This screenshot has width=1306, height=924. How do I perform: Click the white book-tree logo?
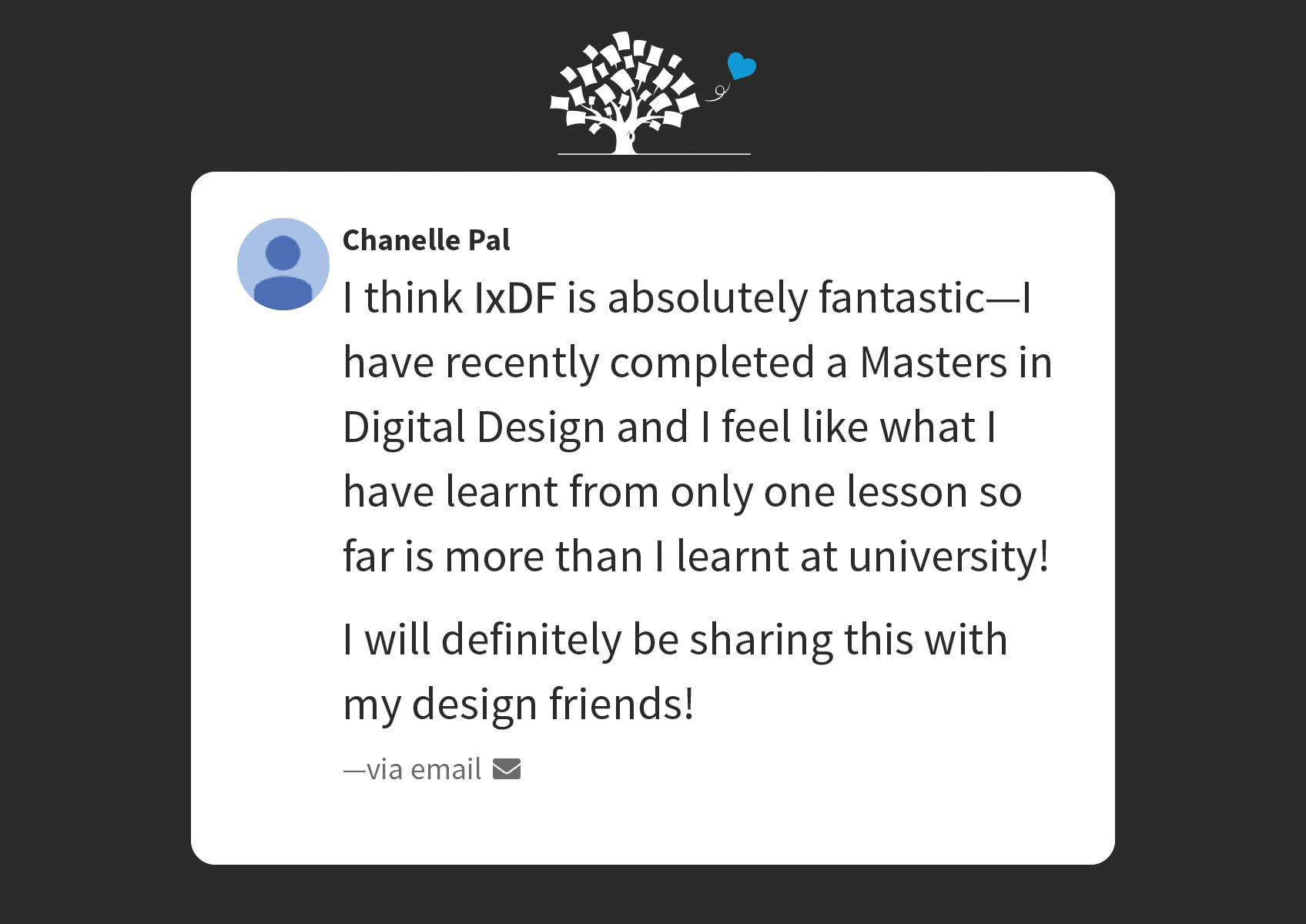624,92
